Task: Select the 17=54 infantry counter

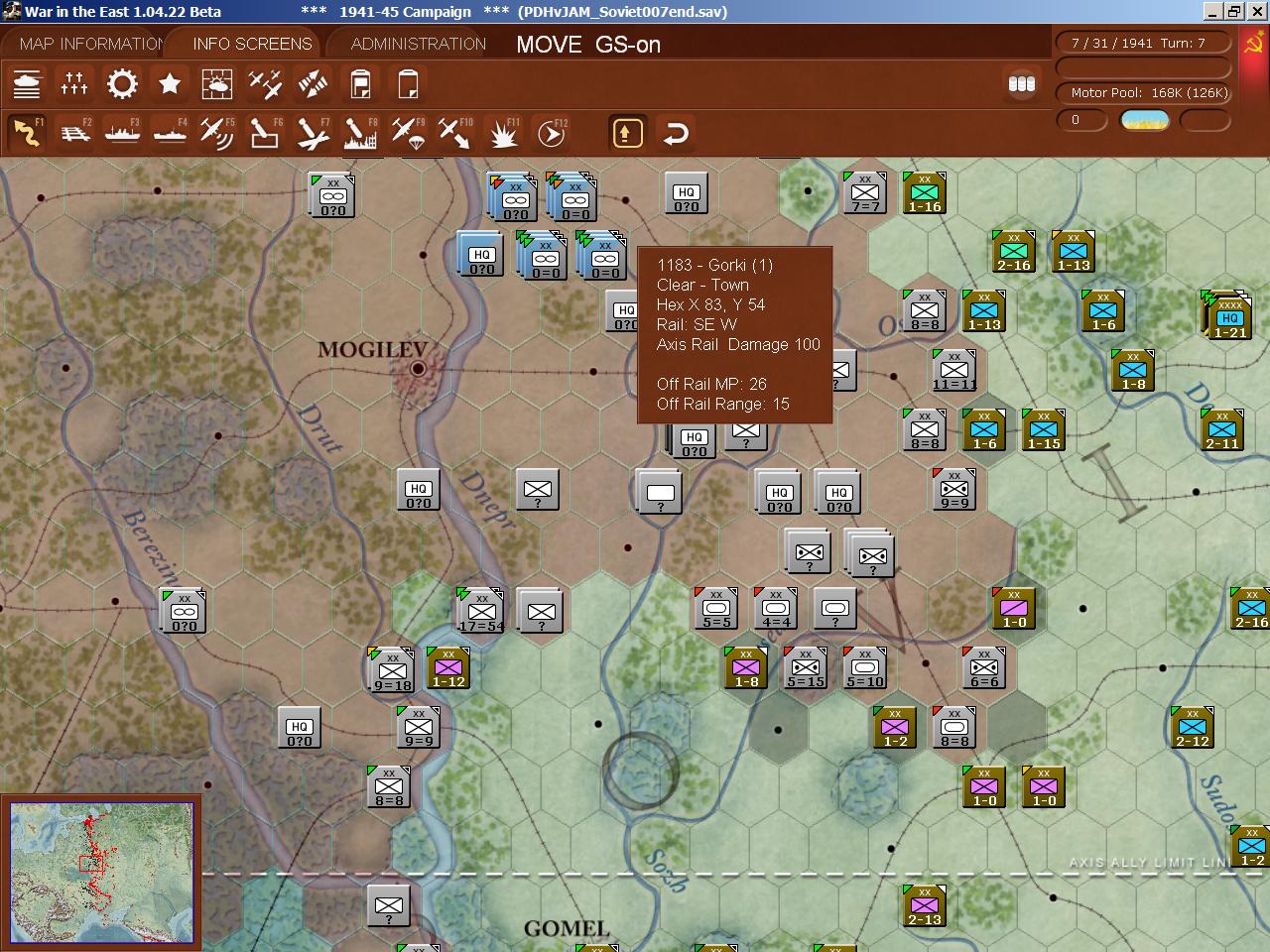Action: [481, 612]
